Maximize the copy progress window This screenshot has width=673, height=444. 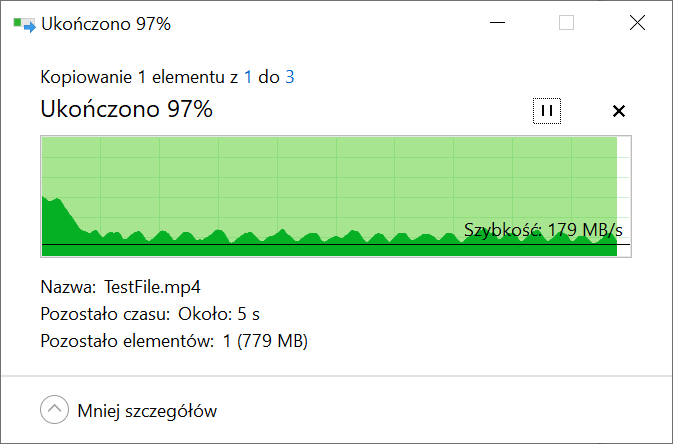[566, 23]
